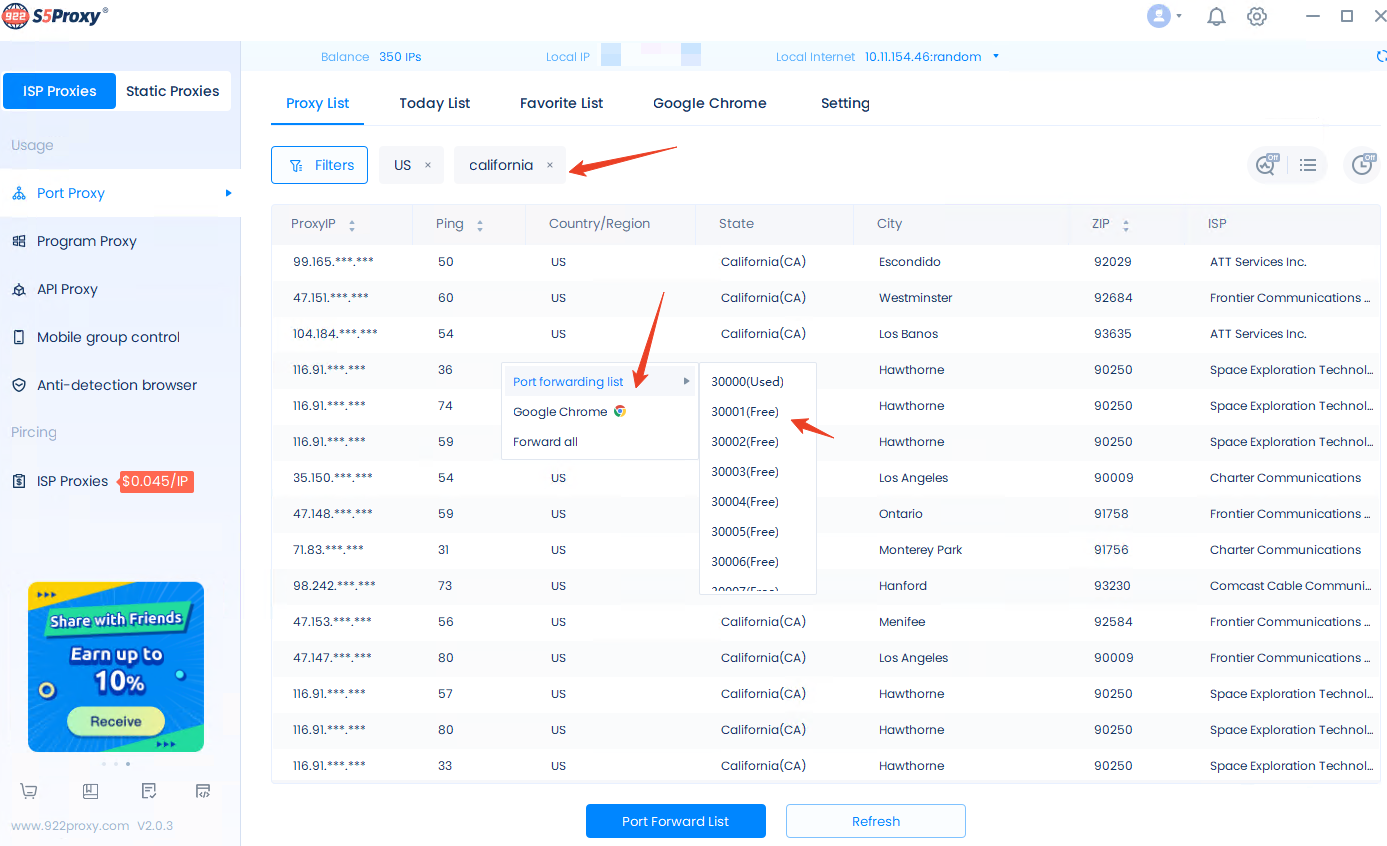
Task: Click the list view icon above the table
Action: tap(1307, 166)
